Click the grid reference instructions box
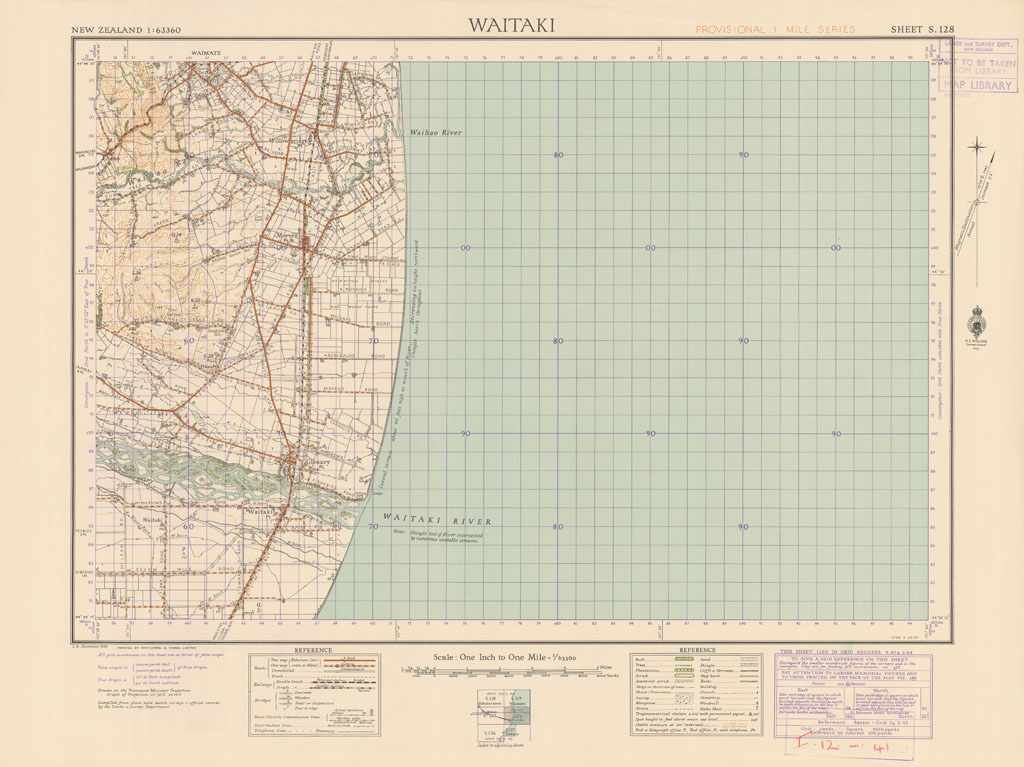 (x=855, y=695)
